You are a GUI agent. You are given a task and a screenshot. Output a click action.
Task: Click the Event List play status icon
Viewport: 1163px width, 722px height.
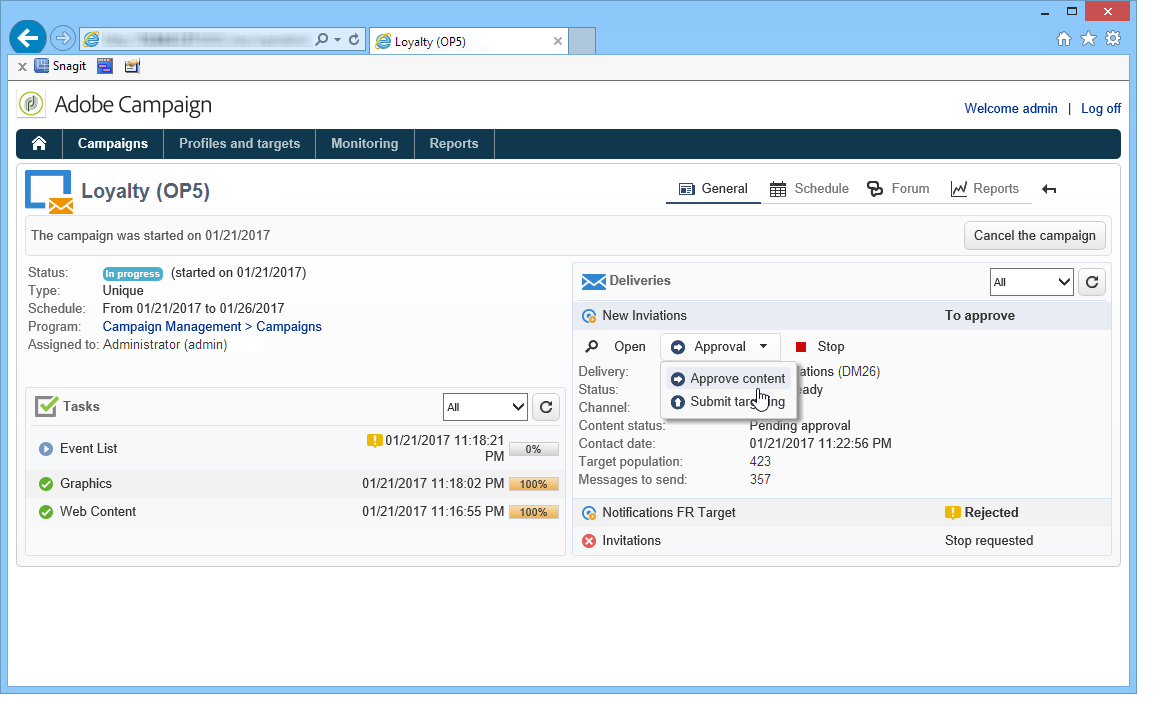46,449
